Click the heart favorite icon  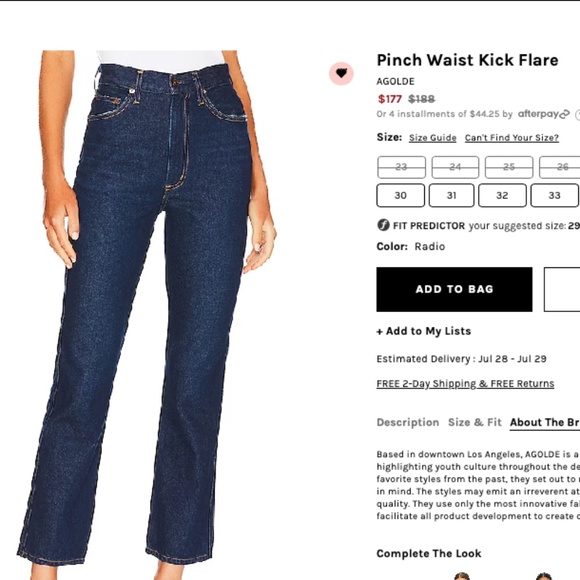(x=341, y=73)
